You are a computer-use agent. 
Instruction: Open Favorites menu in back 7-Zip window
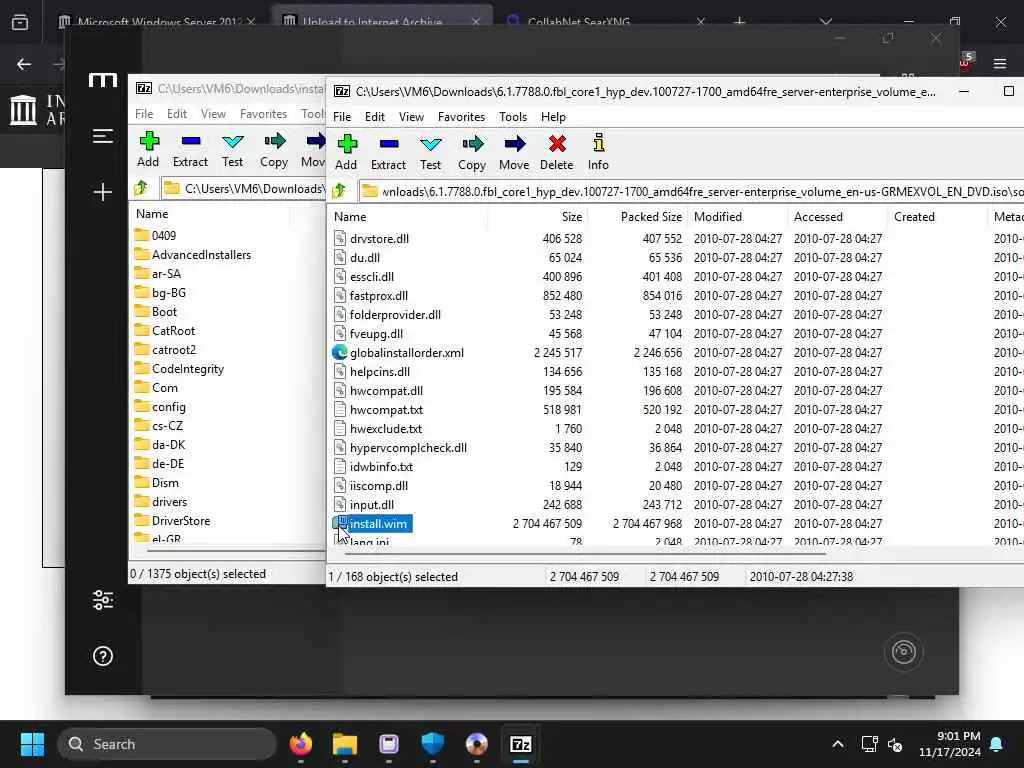263,114
